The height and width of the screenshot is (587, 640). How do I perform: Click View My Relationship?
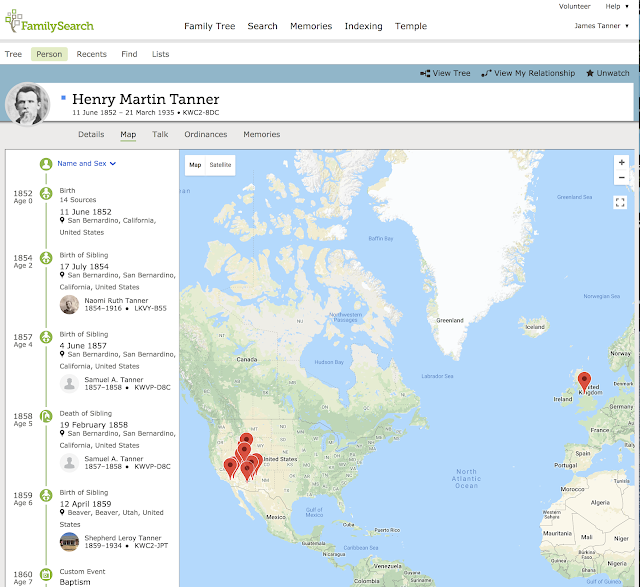coord(528,73)
